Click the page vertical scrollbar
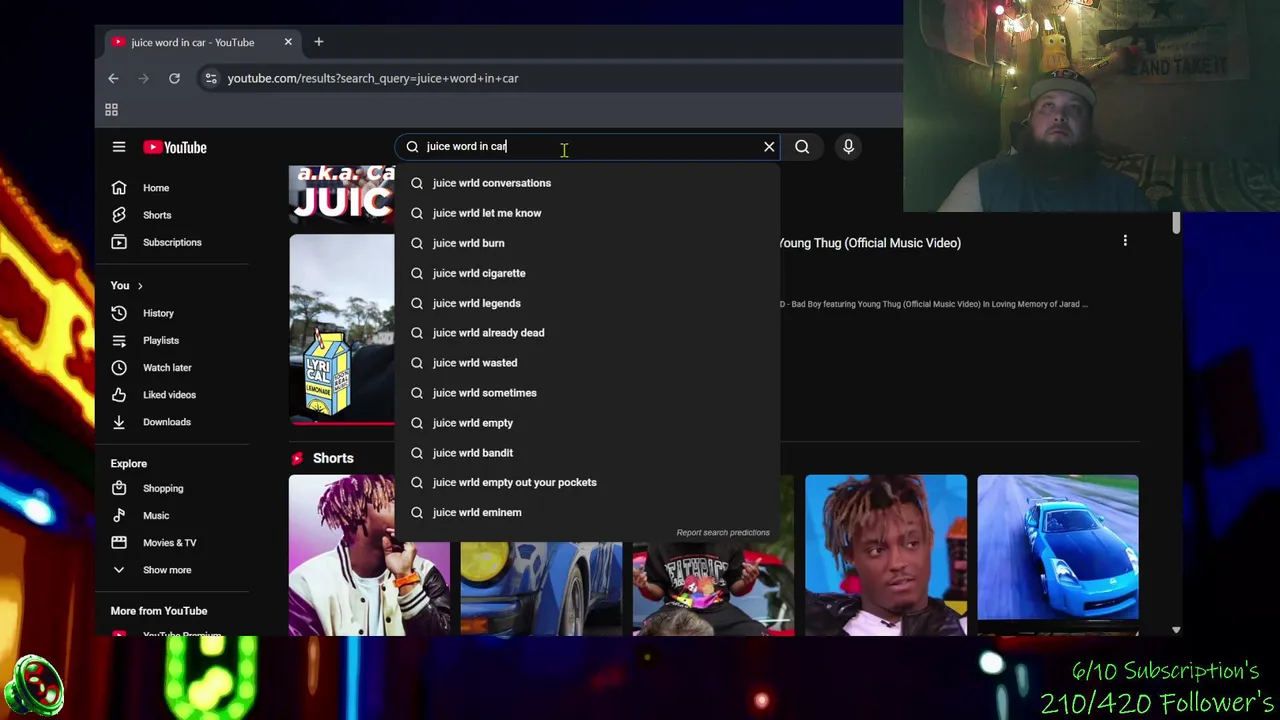Image resolution: width=1280 pixels, height=720 pixels. [x=1176, y=223]
